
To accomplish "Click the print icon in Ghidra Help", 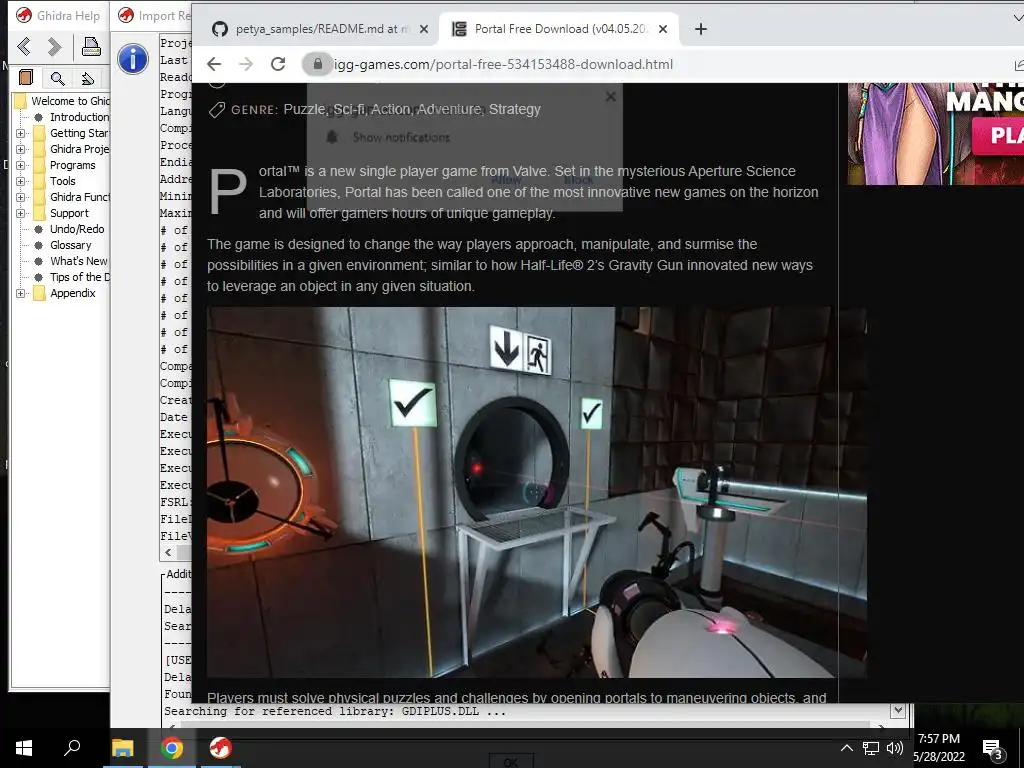I will pyautogui.click(x=91, y=46).
